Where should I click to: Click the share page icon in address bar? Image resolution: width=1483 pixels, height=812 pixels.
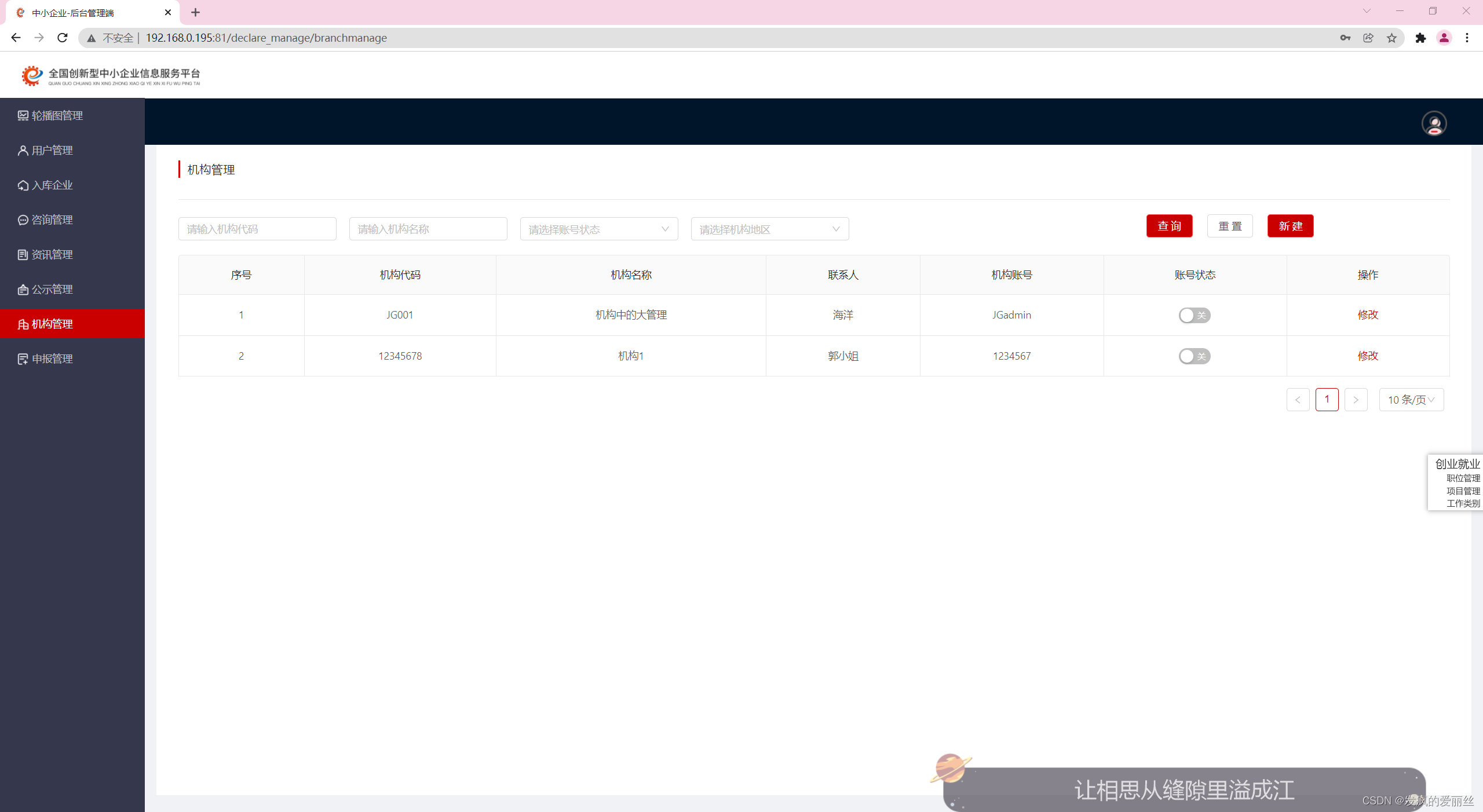click(x=1368, y=38)
